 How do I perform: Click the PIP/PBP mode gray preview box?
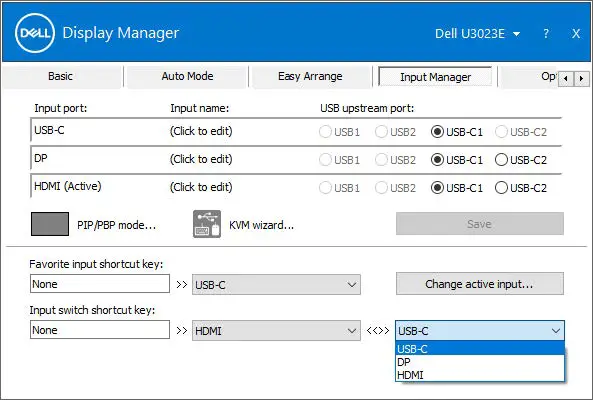pos(50,224)
